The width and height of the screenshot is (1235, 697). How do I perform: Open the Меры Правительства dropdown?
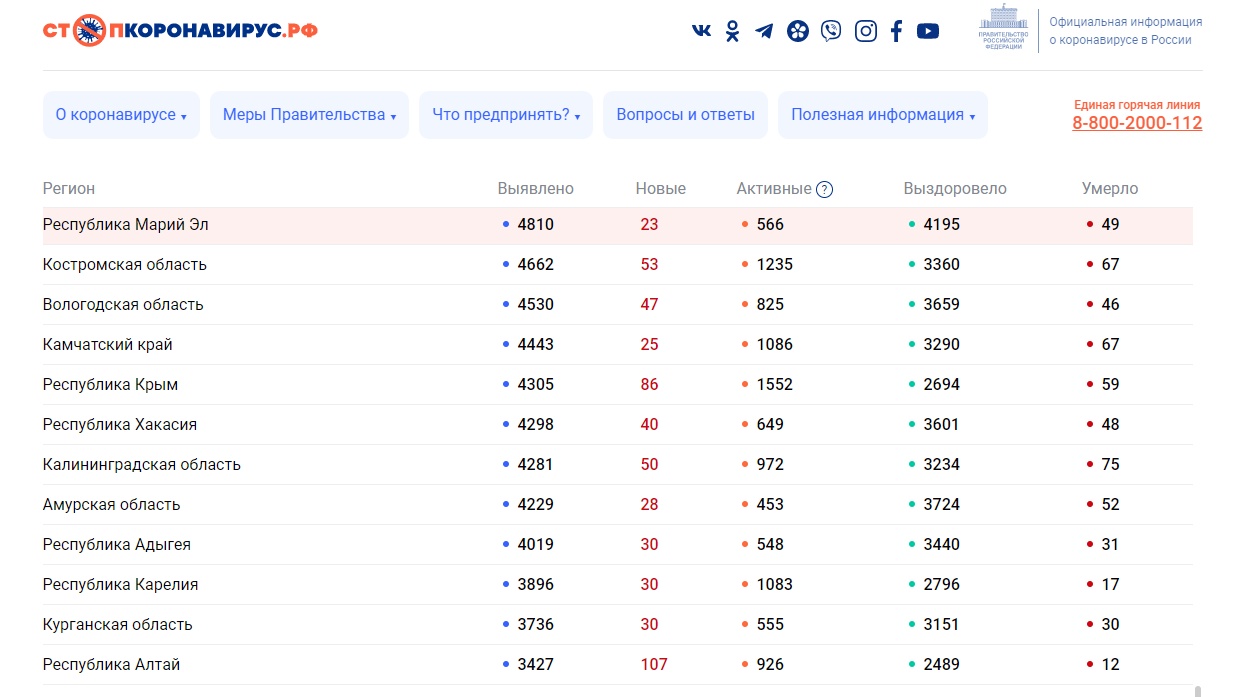click(309, 115)
